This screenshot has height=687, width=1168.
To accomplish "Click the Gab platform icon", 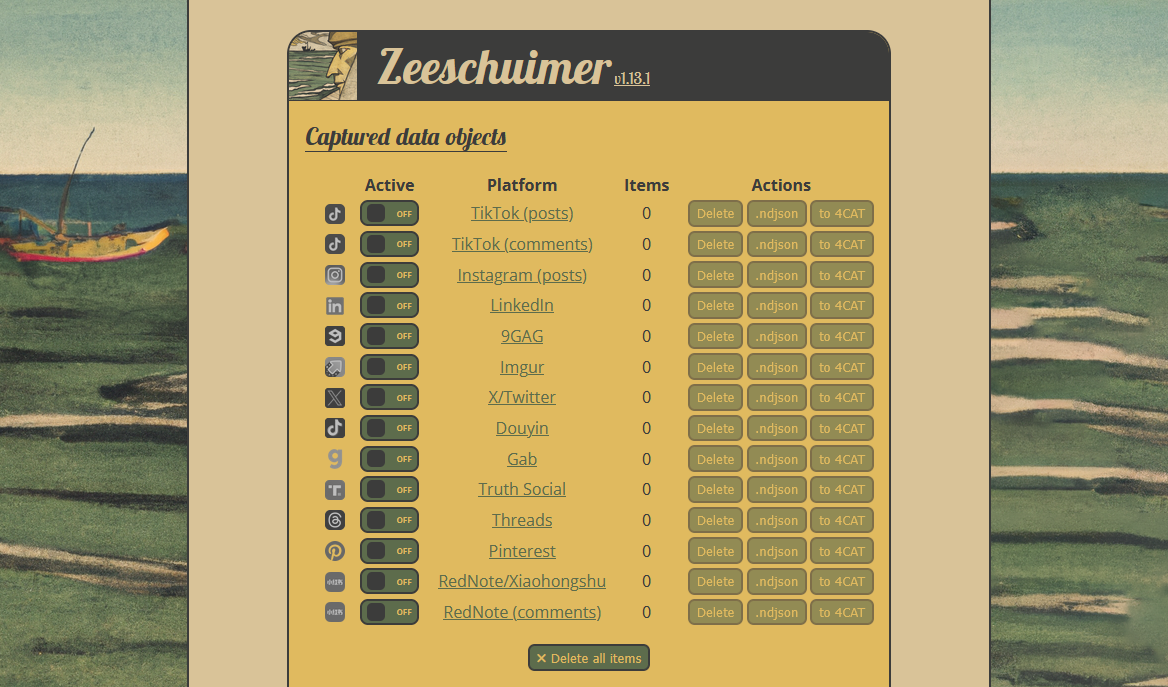I will pyautogui.click(x=335, y=459).
